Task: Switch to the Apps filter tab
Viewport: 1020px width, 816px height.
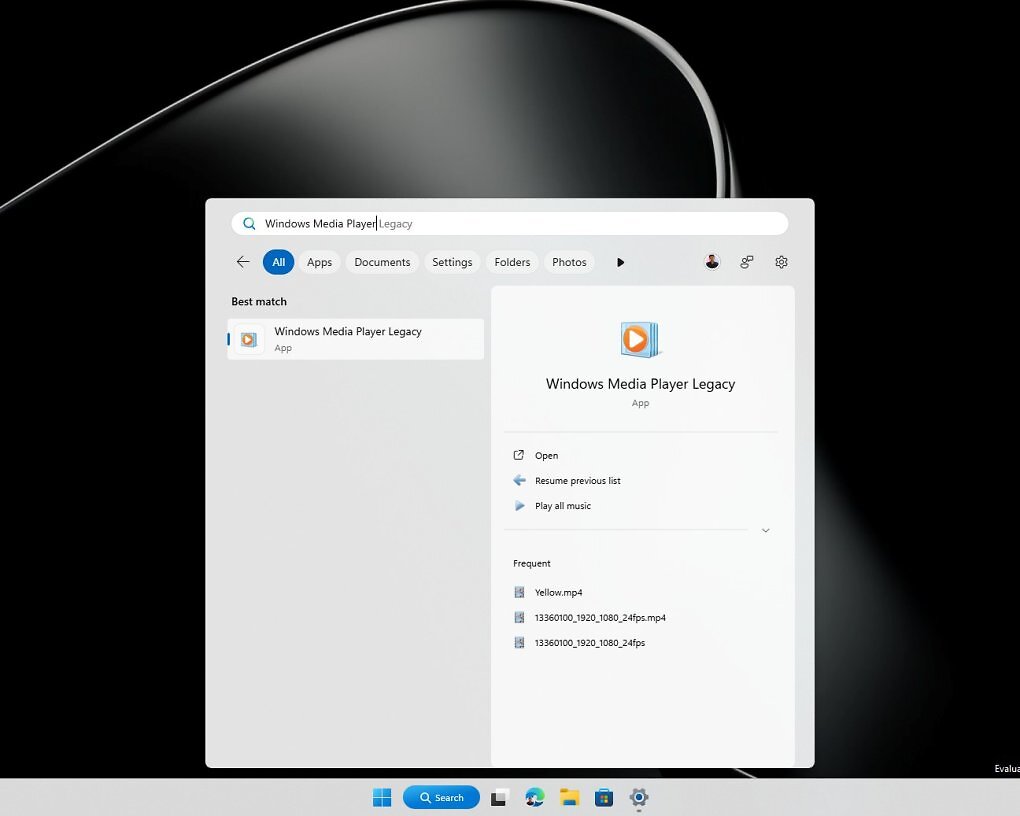Action: [x=319, y=262]
